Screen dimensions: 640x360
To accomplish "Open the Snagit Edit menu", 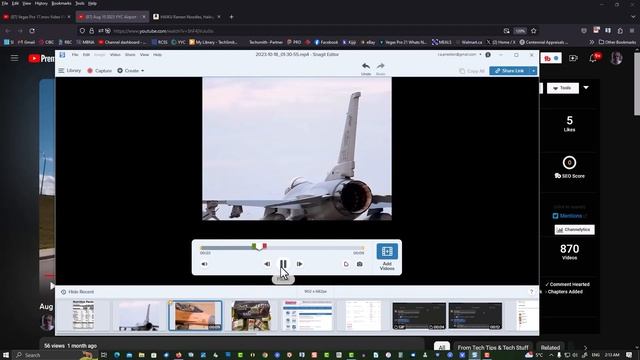I will click(x=86, y=55).
